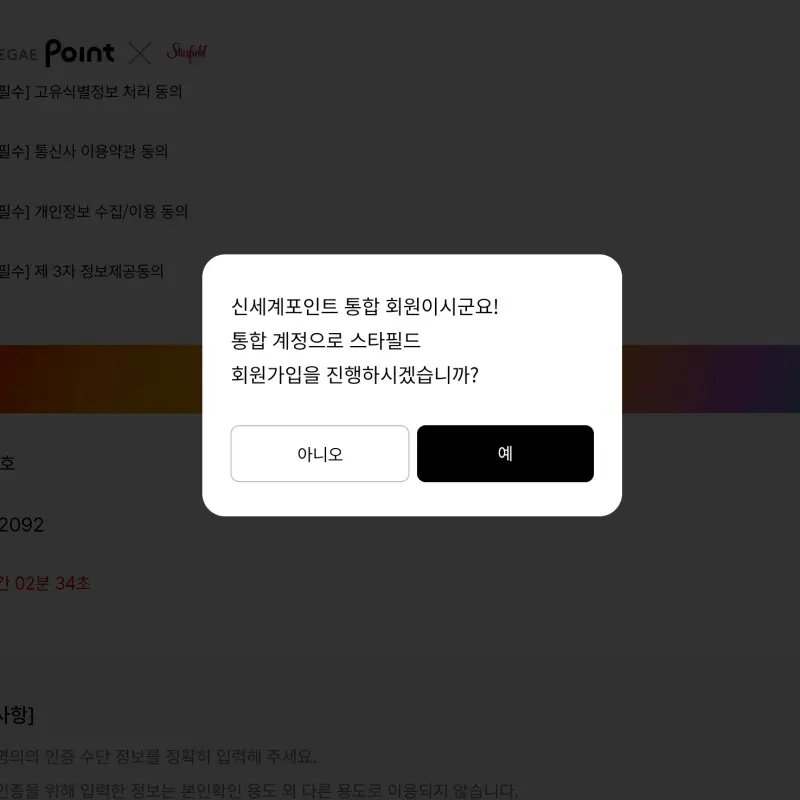This screenshot has height=800, width=800.
Task: Click the orange gradient banner behind dialog
Action: click(101, 379)
